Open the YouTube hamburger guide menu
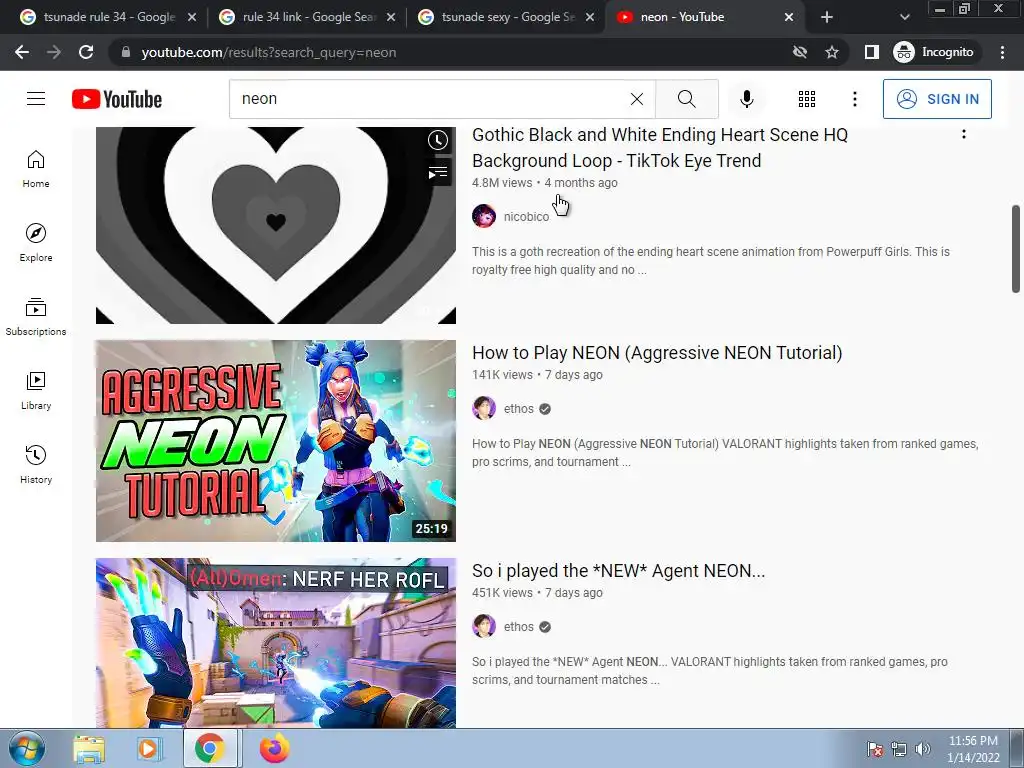The height and width of the screenshot is (768, 1024). (36, 99)
